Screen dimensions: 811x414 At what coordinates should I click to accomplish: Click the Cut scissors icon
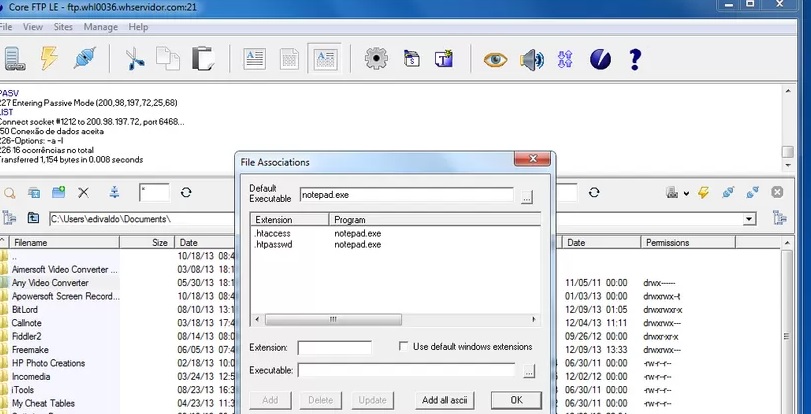click(135, 58)
